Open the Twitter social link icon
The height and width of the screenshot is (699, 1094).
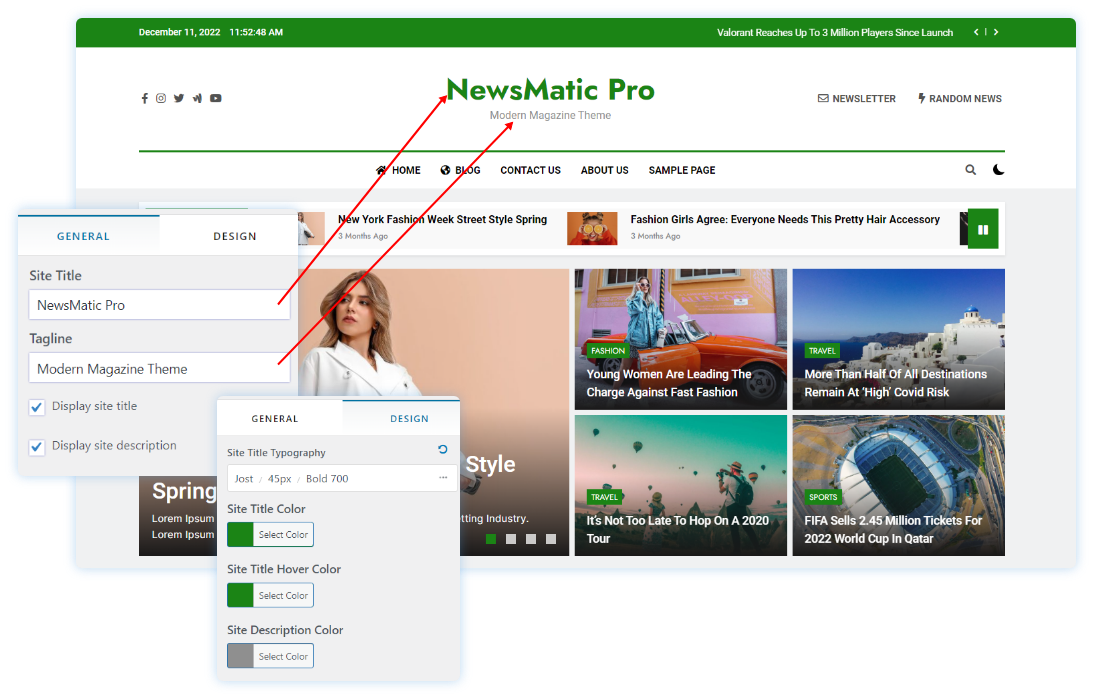click(x=179, y=99)
